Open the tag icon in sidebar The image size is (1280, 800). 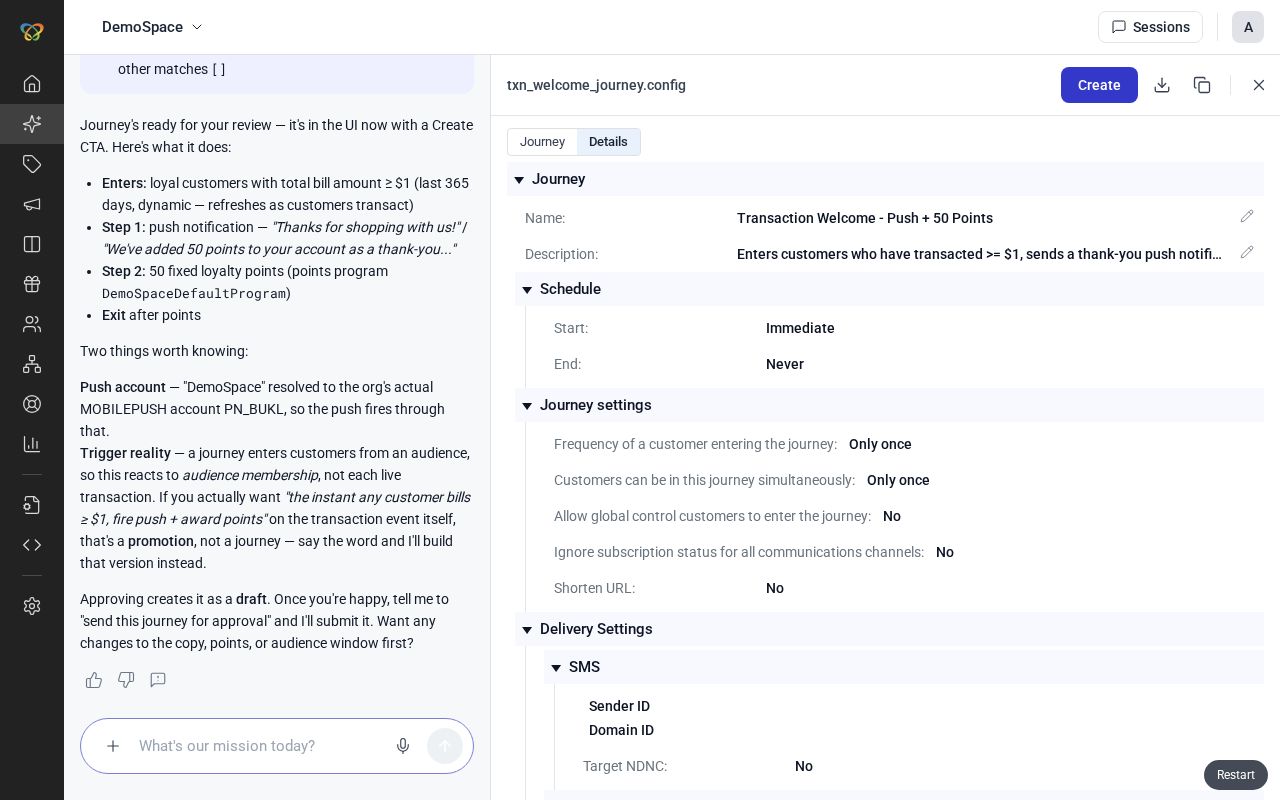[32, 164]
